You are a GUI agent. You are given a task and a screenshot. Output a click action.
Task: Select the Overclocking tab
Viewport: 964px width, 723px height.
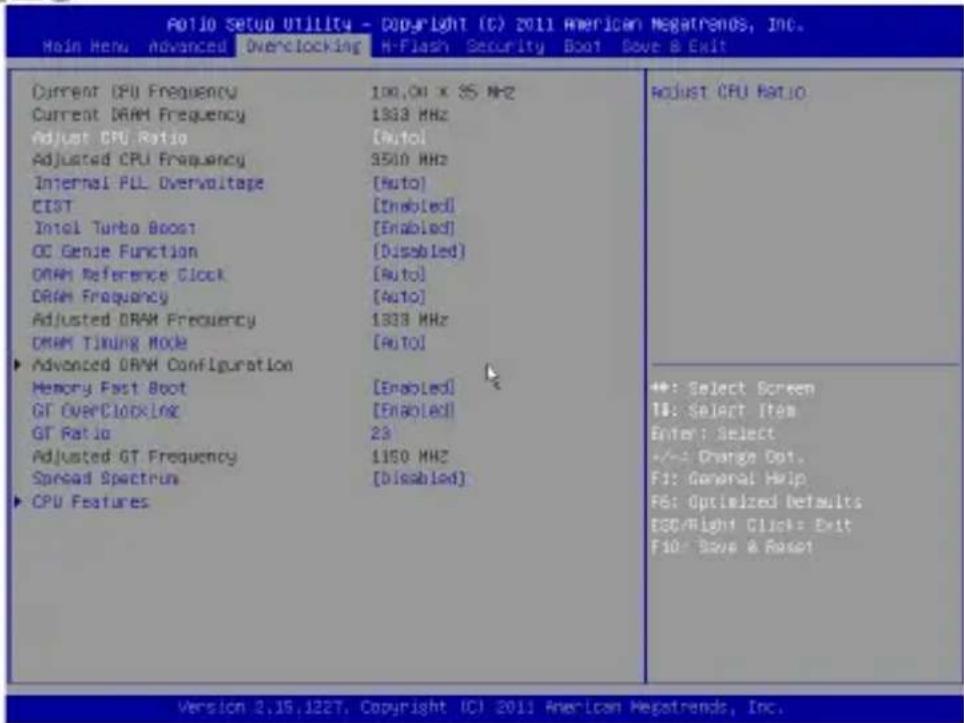[x=303, y=47]
